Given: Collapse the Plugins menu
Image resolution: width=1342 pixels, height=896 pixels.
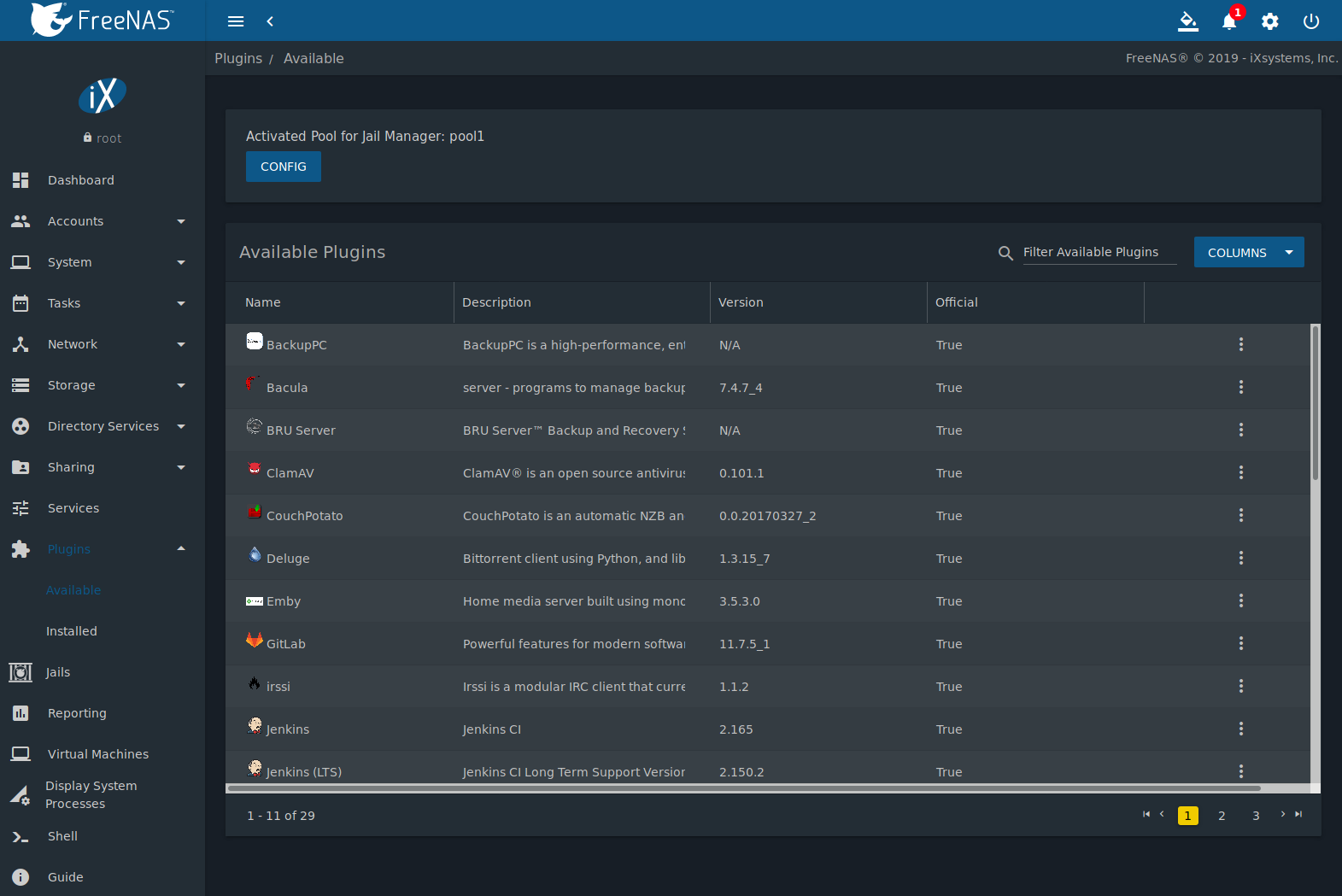Looking at the screenshot, I should pyautogui.click(x=103, y=549).
